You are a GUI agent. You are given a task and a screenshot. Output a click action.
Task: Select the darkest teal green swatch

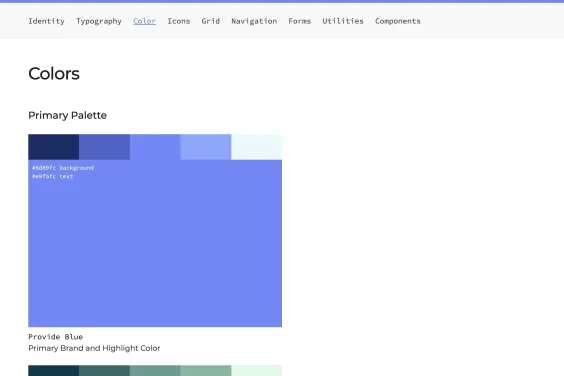pyautogui.click(x=54, y=371)
